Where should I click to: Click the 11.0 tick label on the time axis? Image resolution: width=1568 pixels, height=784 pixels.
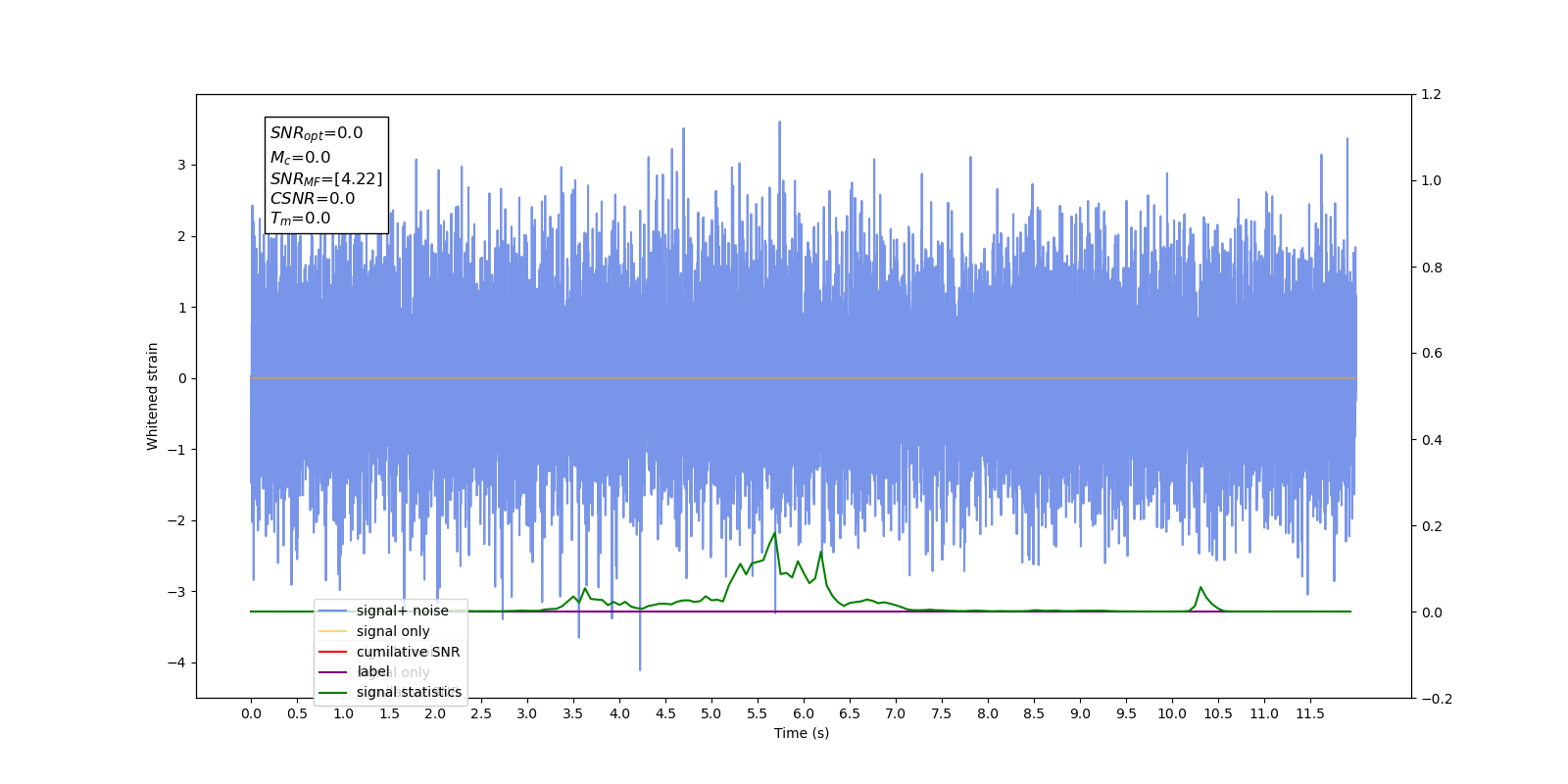click(1264, 713)
